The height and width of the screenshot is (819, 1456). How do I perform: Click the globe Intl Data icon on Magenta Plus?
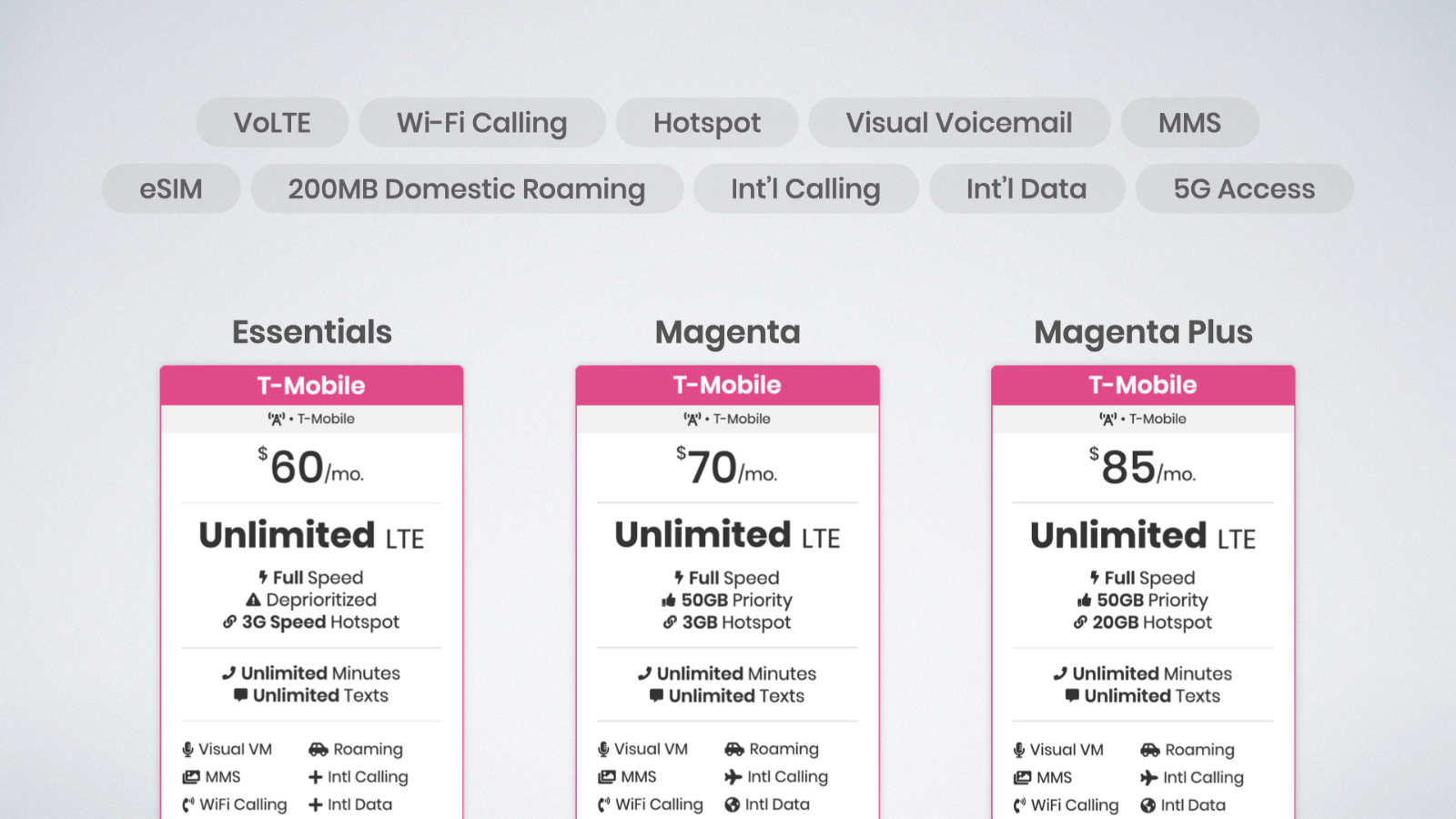click(x=1147, y=804)
